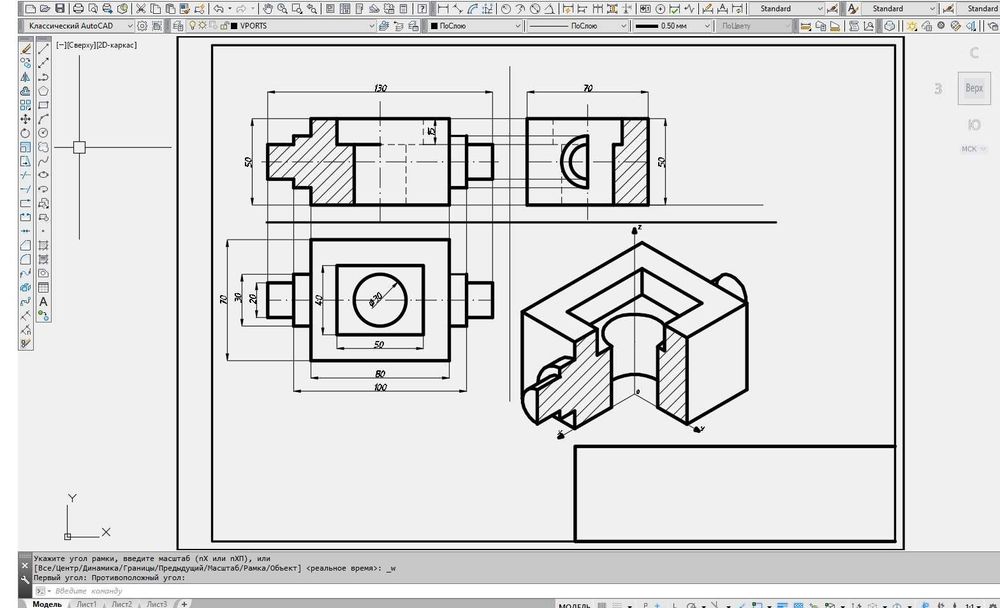
Task: Switch to the Лист3 layout tab
Action: pos(156,604)
